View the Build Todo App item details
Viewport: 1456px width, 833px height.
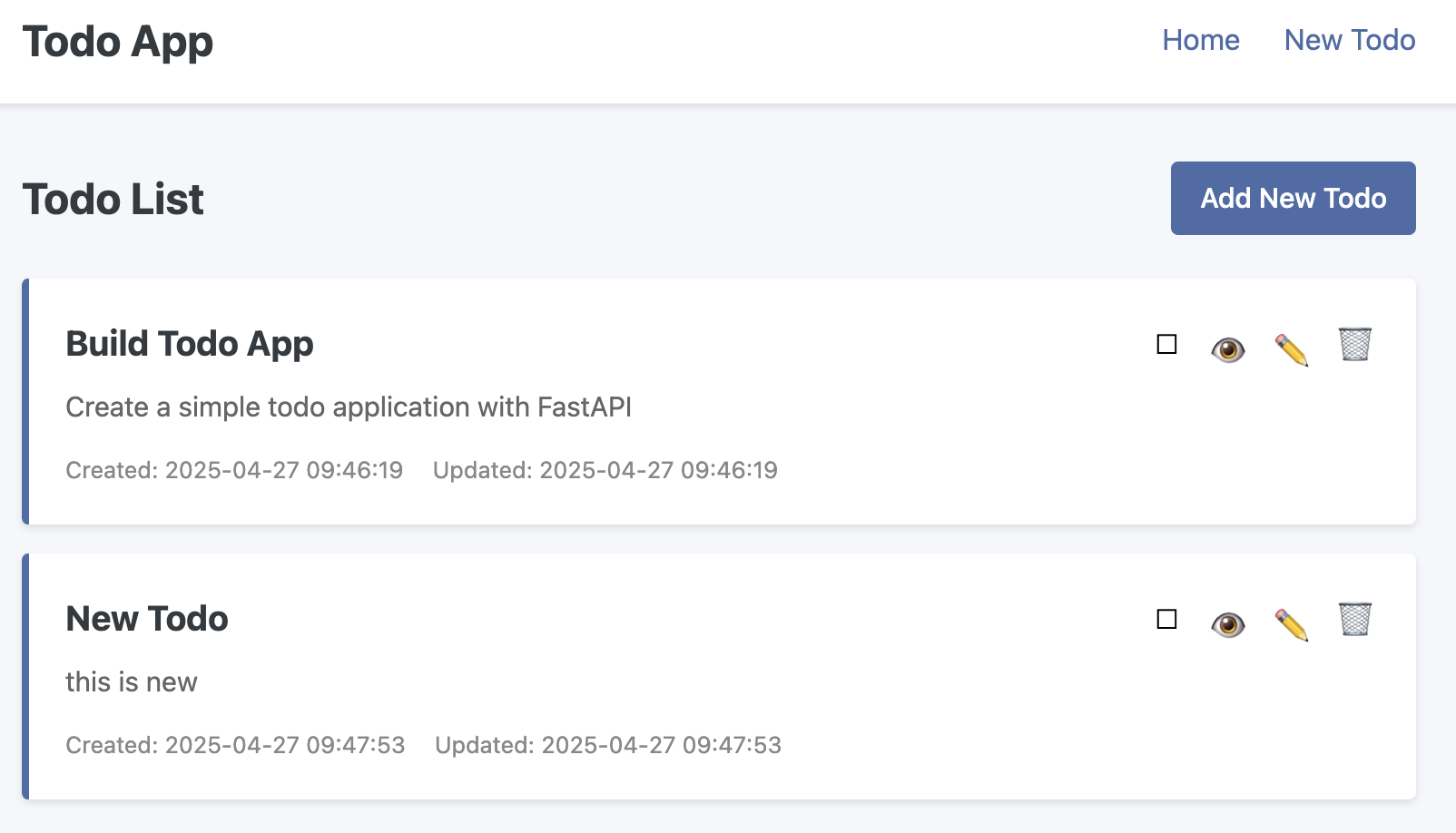(x=1228, y=348)
